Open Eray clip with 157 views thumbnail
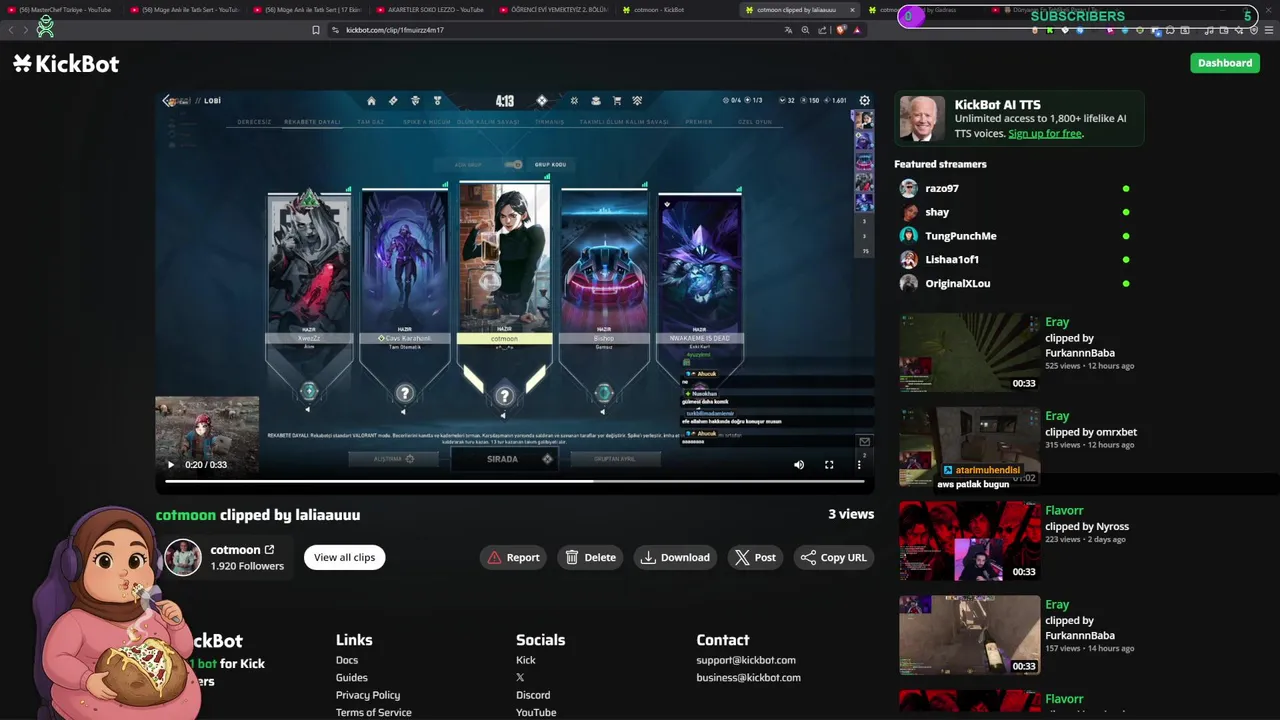This screenshot has width=1280, height=720. point(969,635)
